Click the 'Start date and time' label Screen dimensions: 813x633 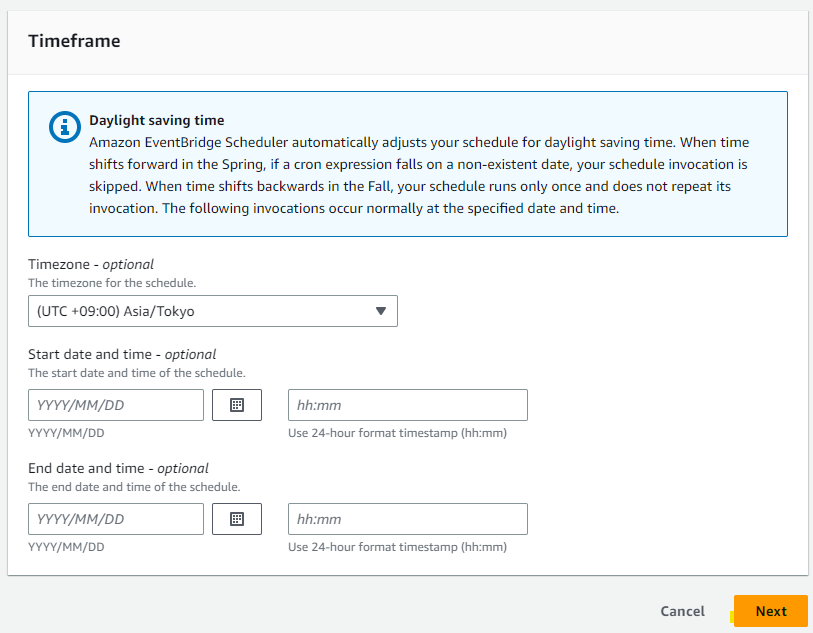click(x=122, y=354)
